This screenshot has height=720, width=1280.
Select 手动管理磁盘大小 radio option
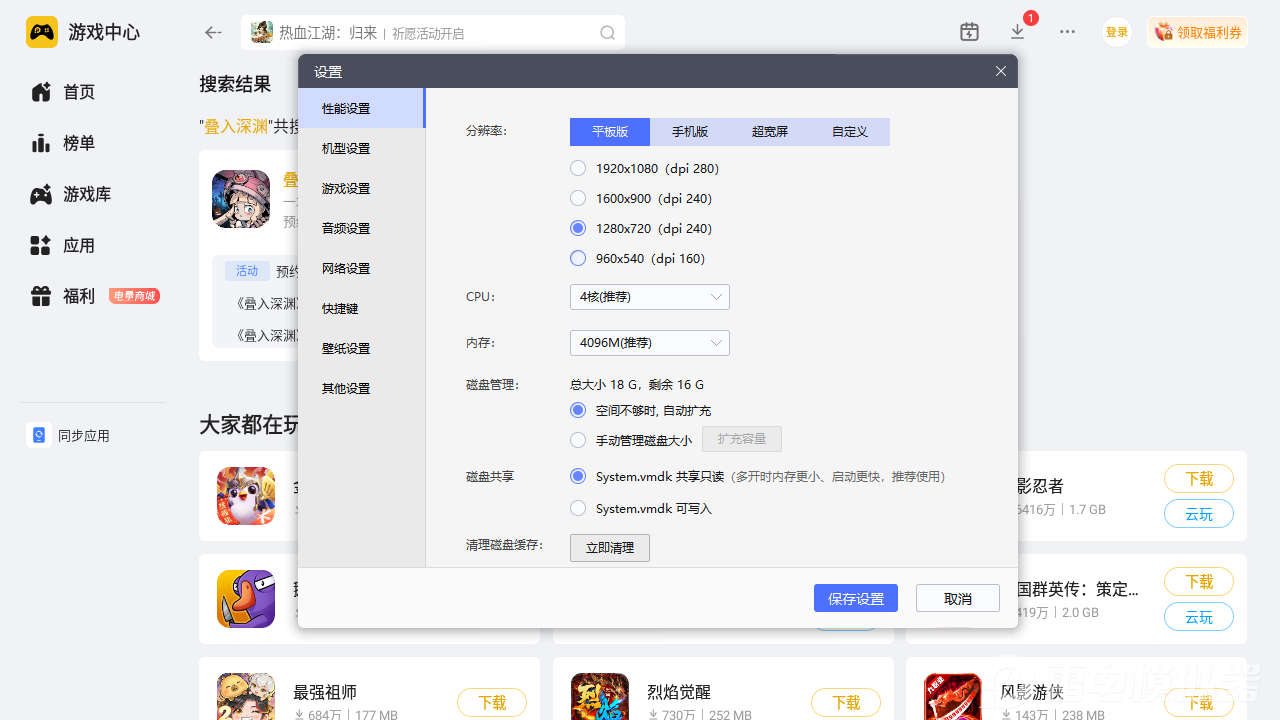tap(578, 440)
